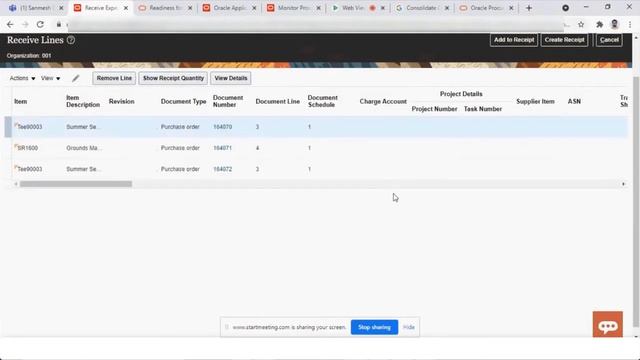
Task: Open the View dropdown menu
Action: 50,78
